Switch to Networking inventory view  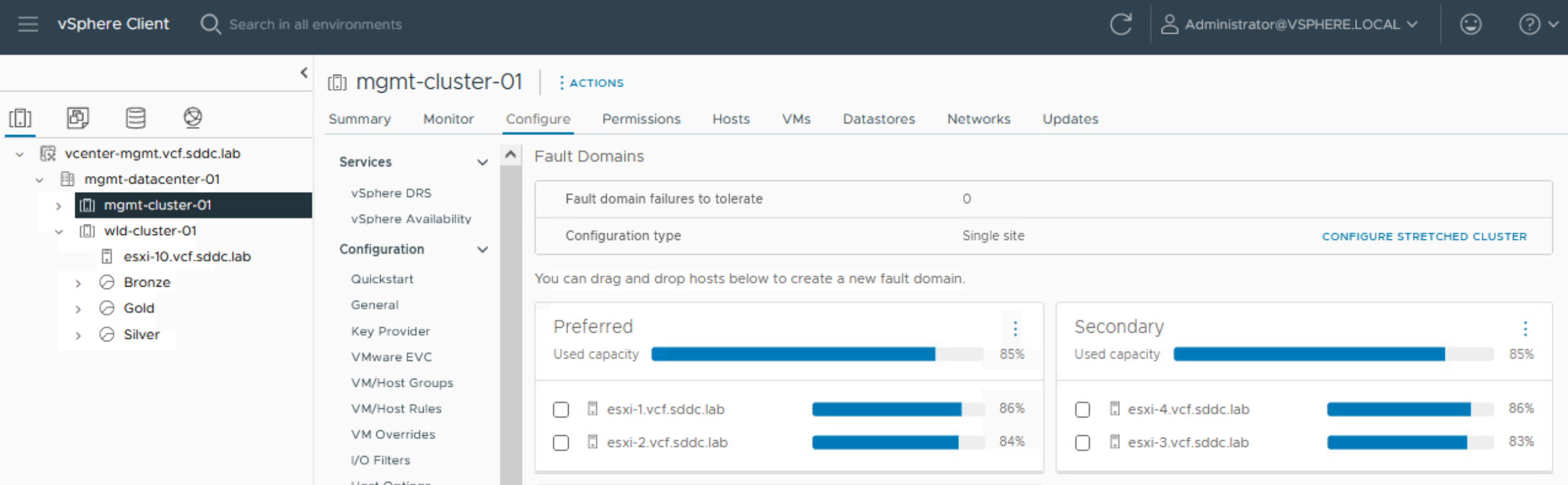(x=193, y=118)
